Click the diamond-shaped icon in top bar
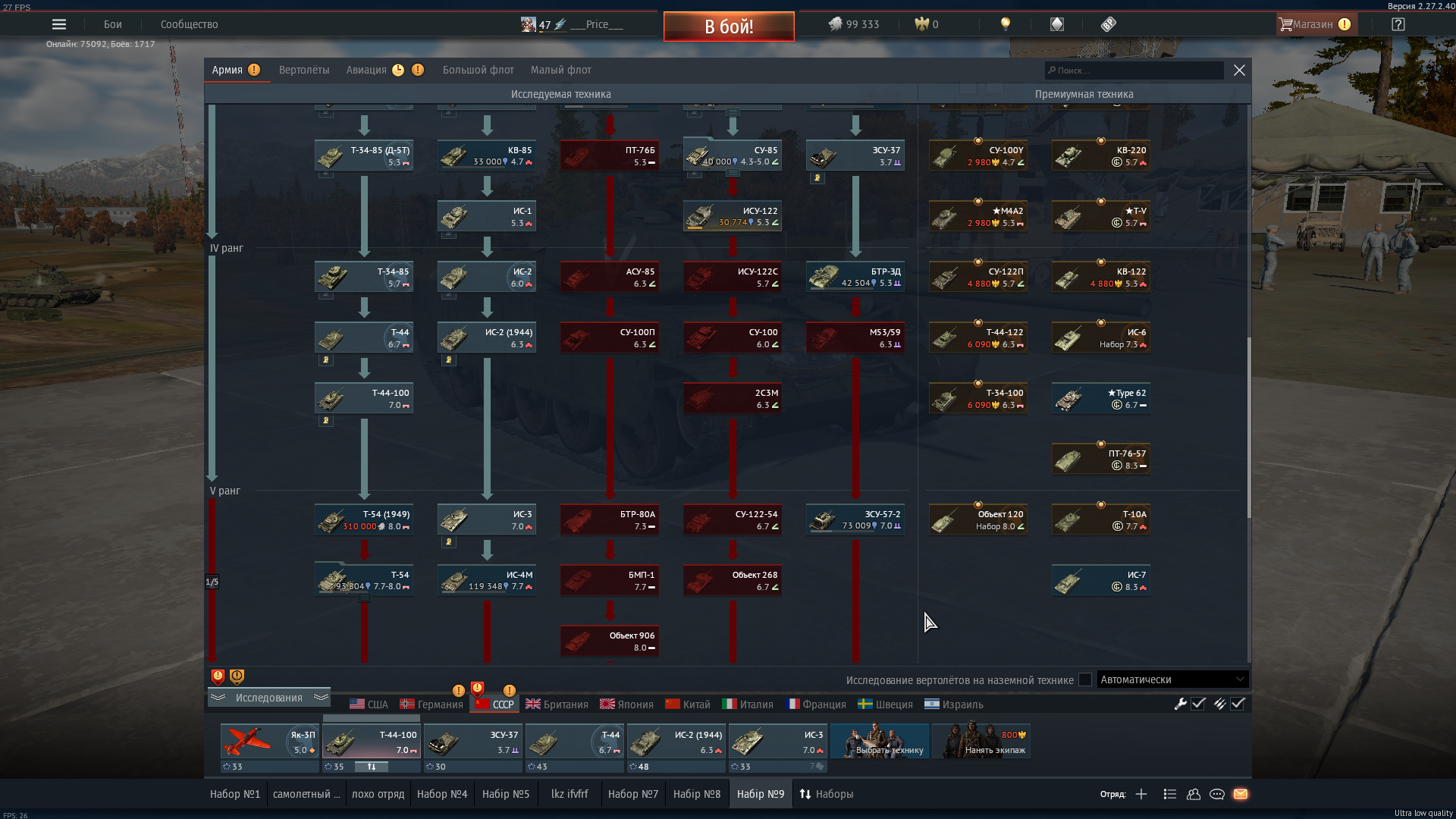1456x819 pixels. point(1057,24)
